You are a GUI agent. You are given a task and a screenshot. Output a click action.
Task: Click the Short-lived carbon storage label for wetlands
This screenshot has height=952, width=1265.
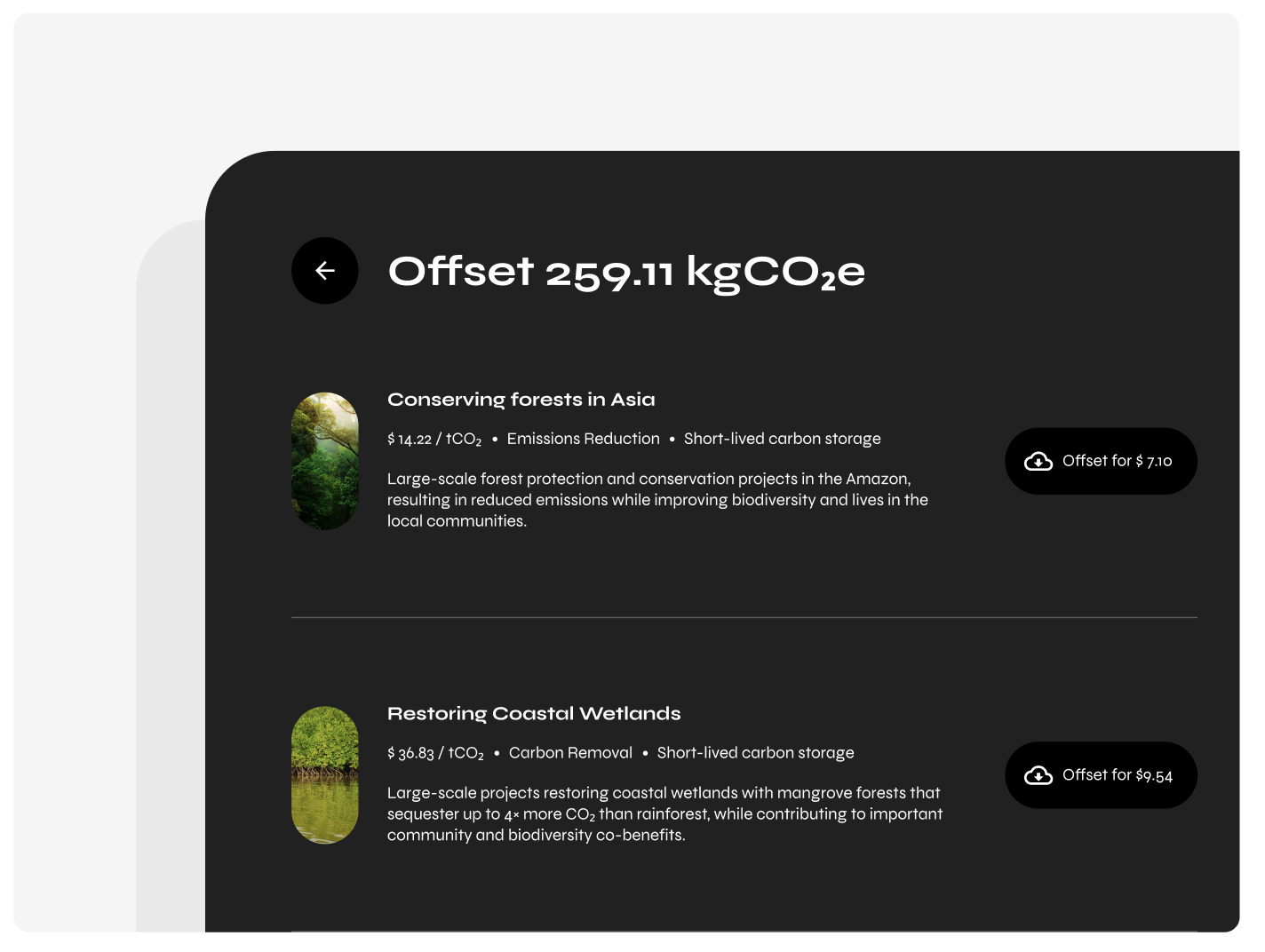[x=755, y=752]
